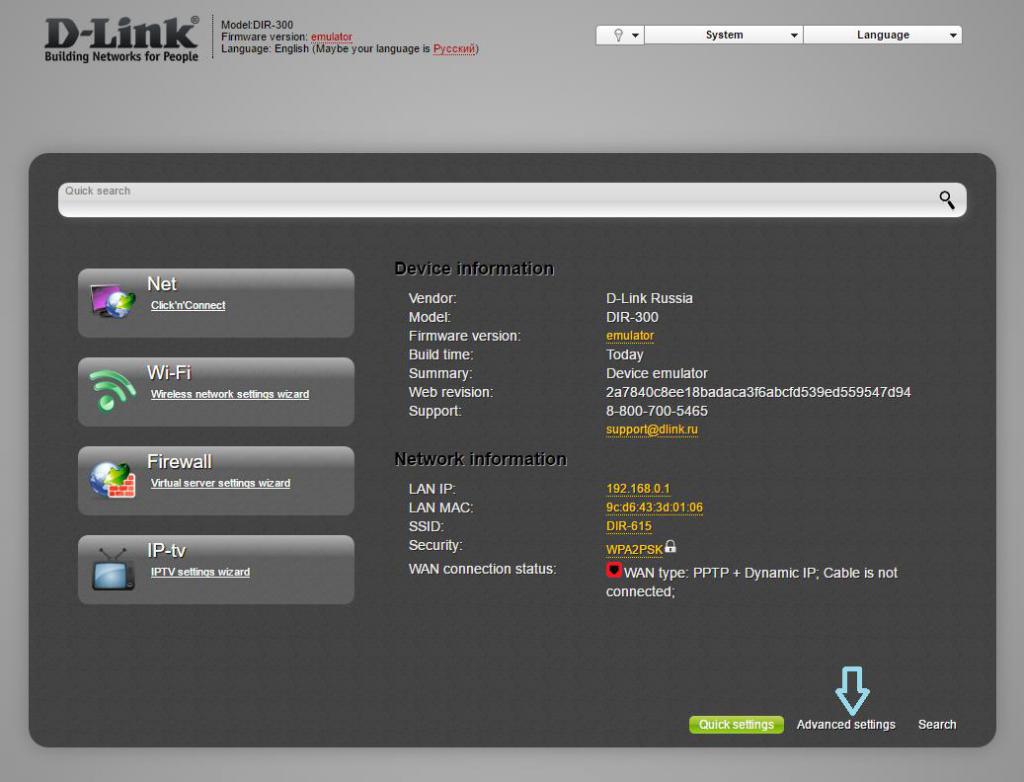This screenshot has height=782, width=1024.
Task: Click the support@dlink.ru email link
Action: coord(652,429)
